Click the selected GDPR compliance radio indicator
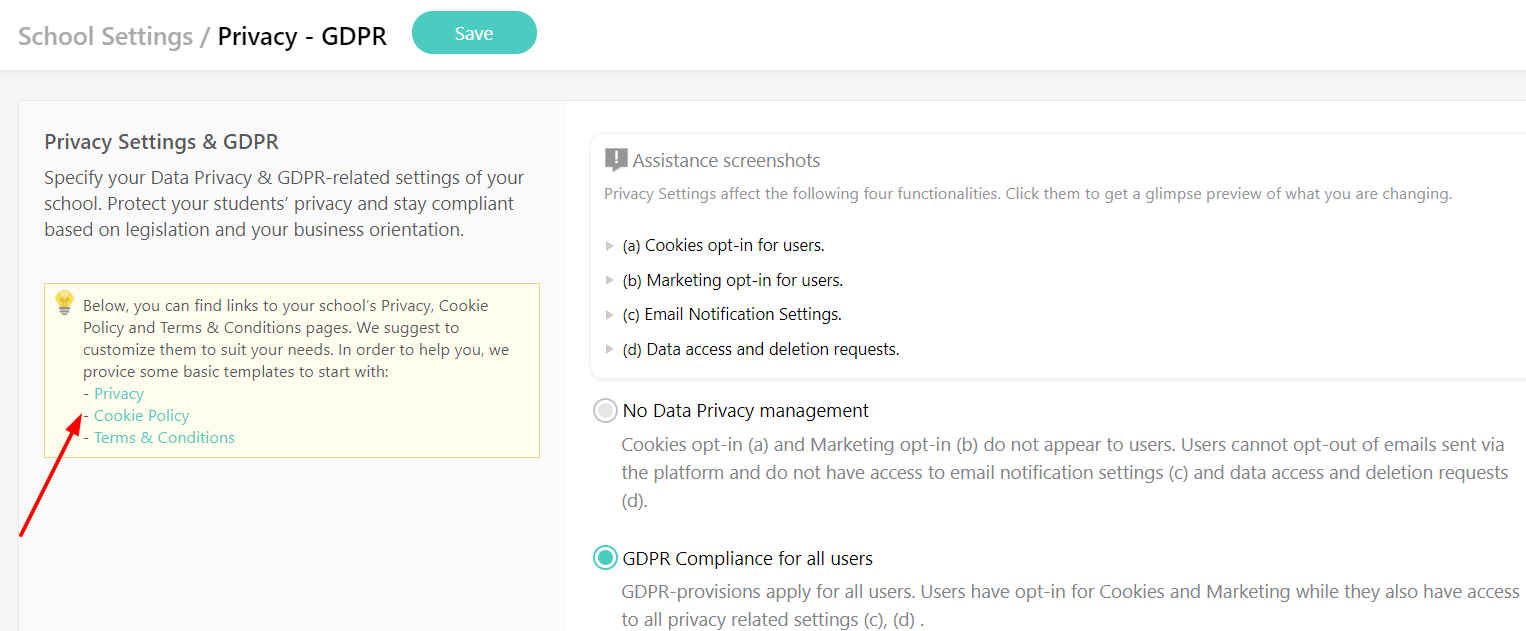The height and width of the screenshot is (631, 1526). pyautogui.click(x=605, y=558)
